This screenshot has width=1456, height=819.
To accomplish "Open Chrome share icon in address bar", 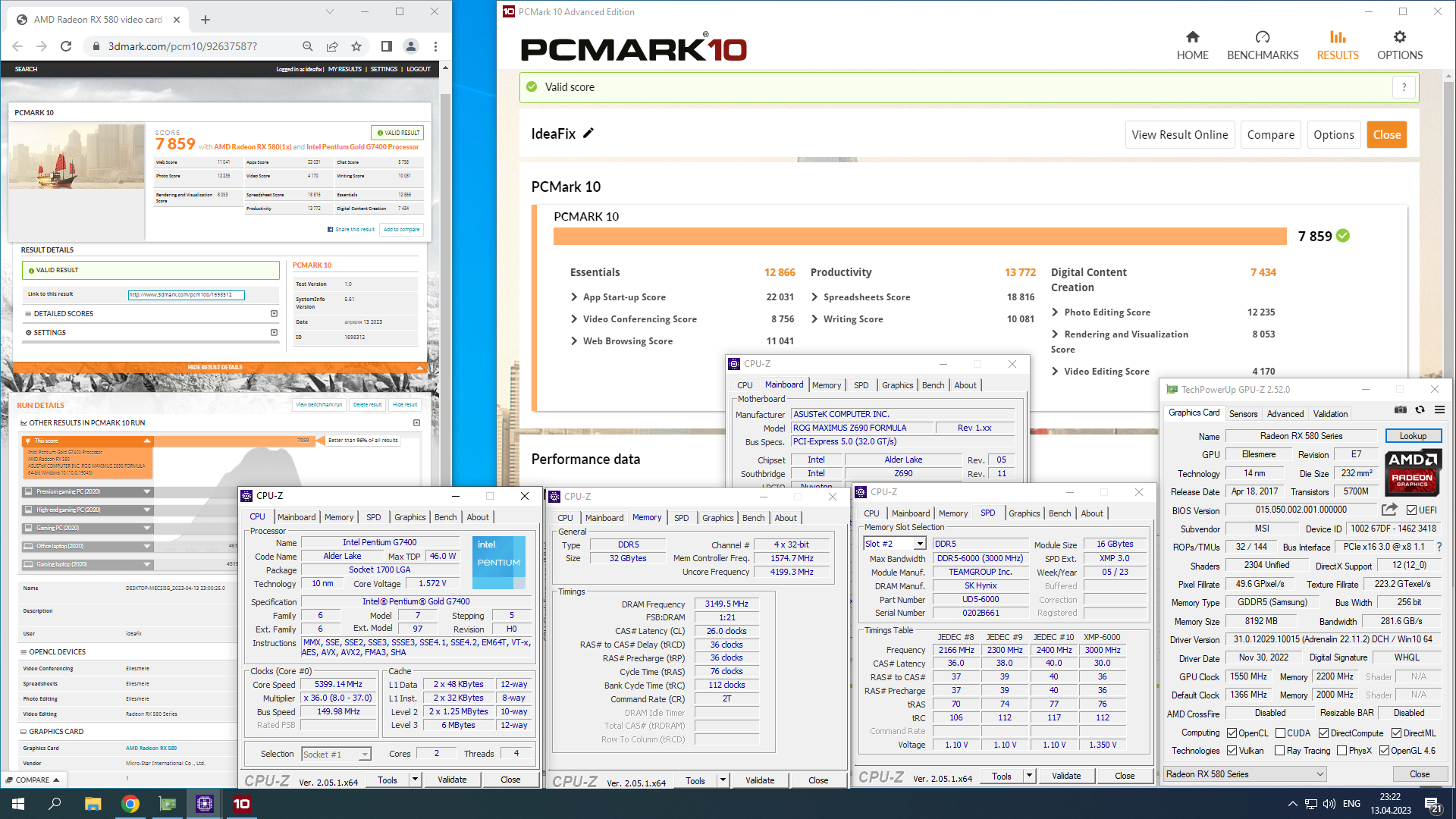I will click(x=332, y=46).
